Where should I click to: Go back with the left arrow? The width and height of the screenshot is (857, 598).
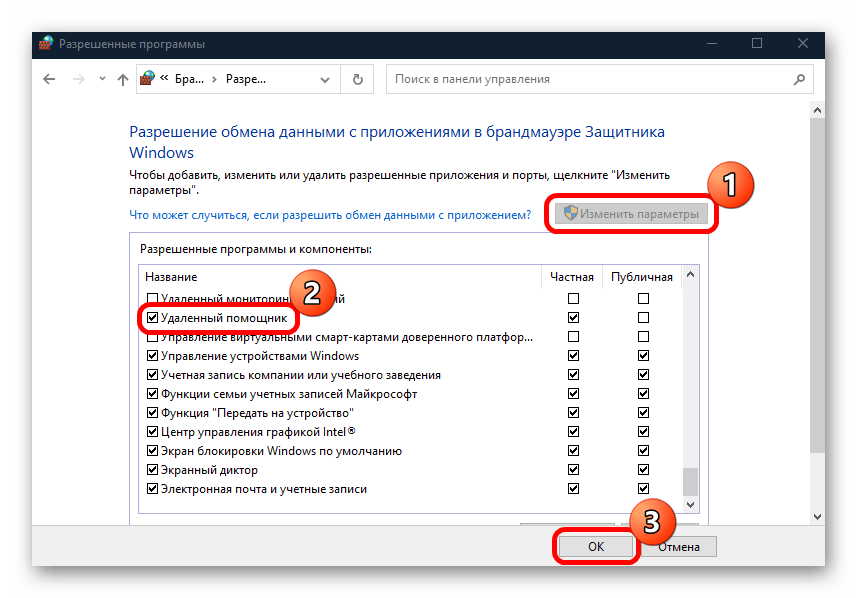(x=49, y=79)
